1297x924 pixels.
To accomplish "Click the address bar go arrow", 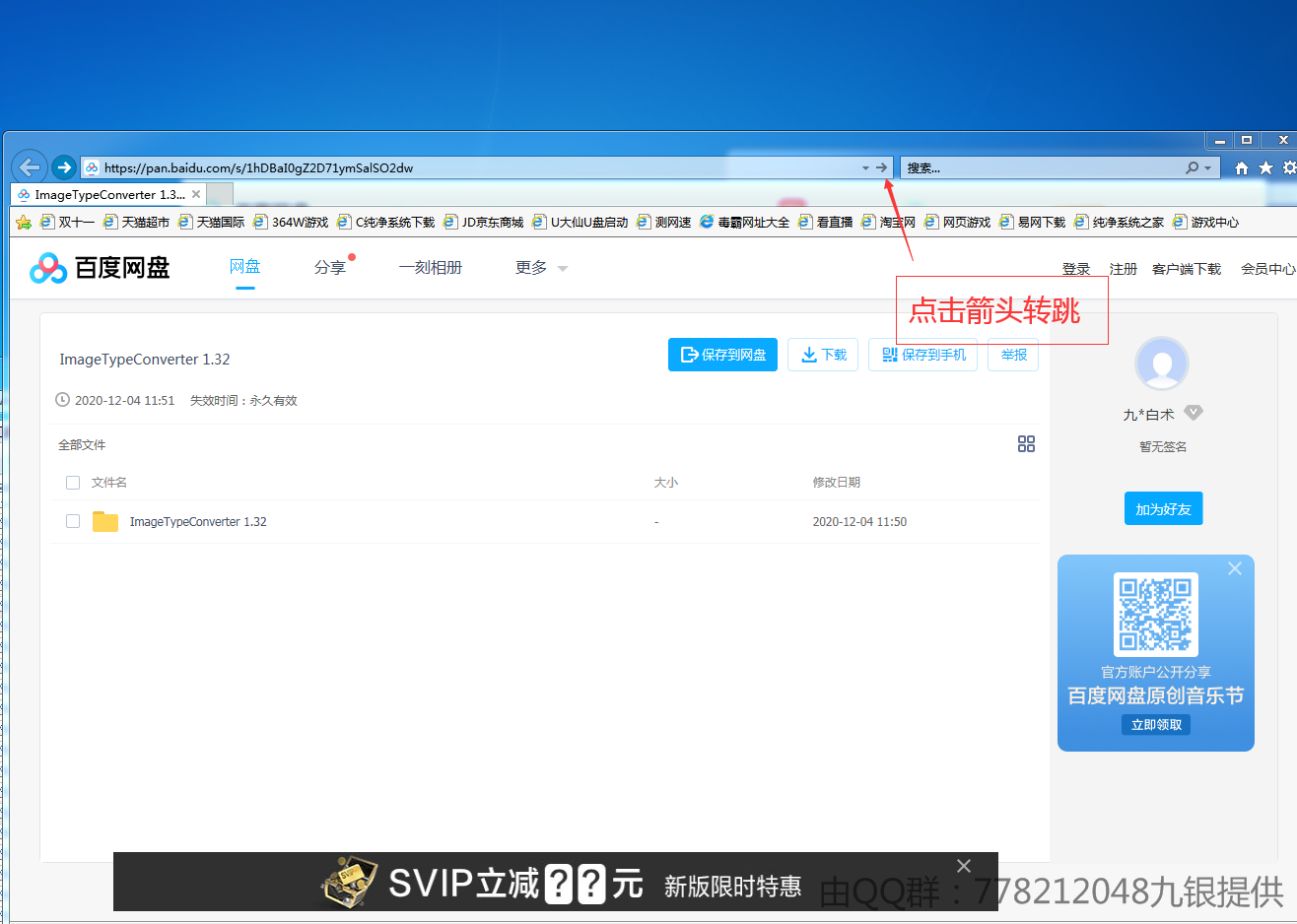I will point(881,167).
